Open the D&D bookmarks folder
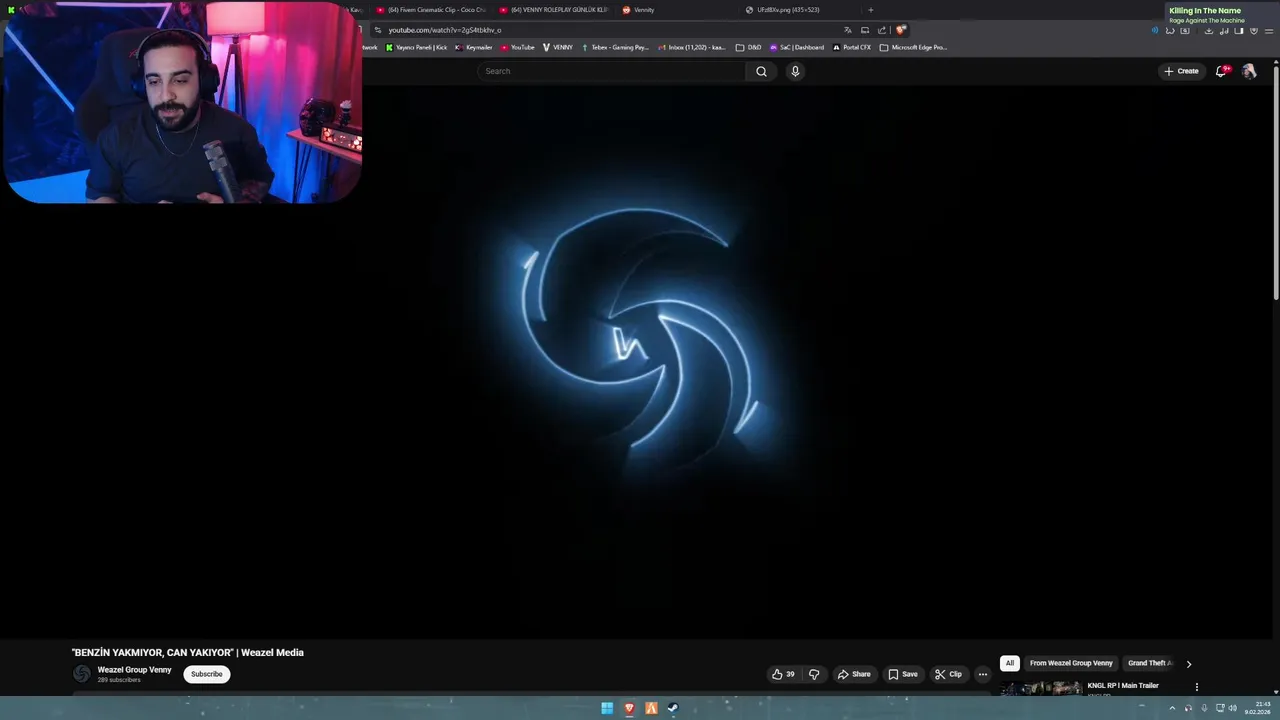The width and height of the screenshot is (1280, 720). pyautogui.click(x=748, y=47)
